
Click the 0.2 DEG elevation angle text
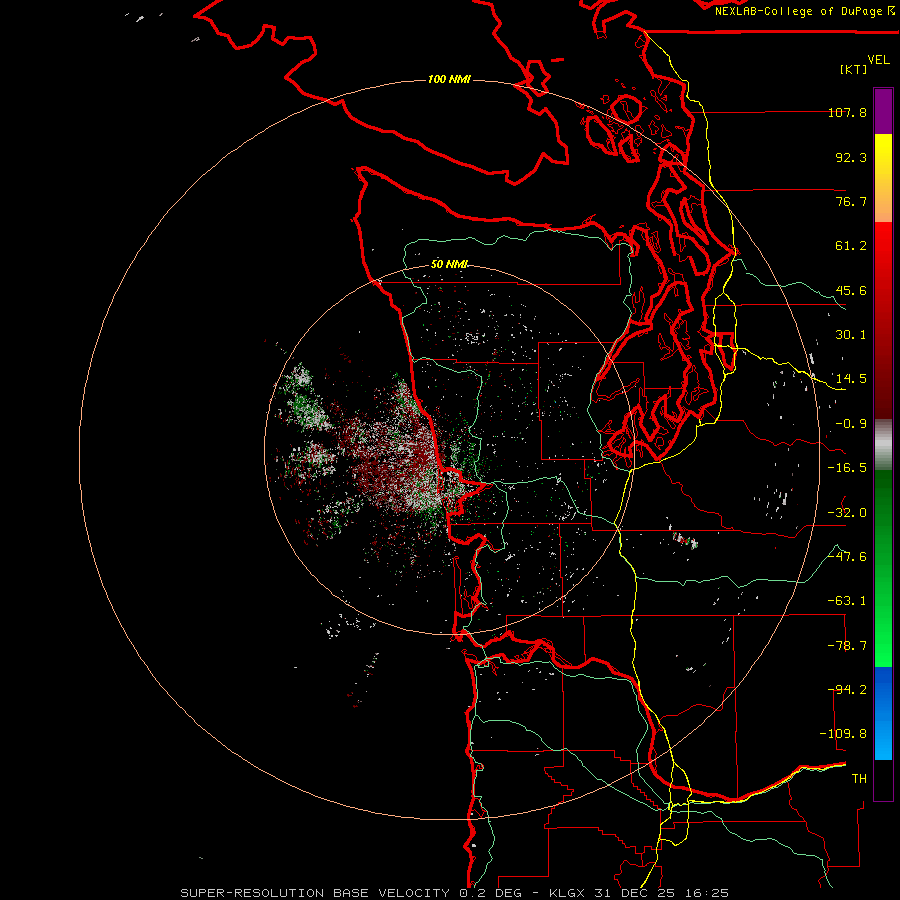click(494, 893)
